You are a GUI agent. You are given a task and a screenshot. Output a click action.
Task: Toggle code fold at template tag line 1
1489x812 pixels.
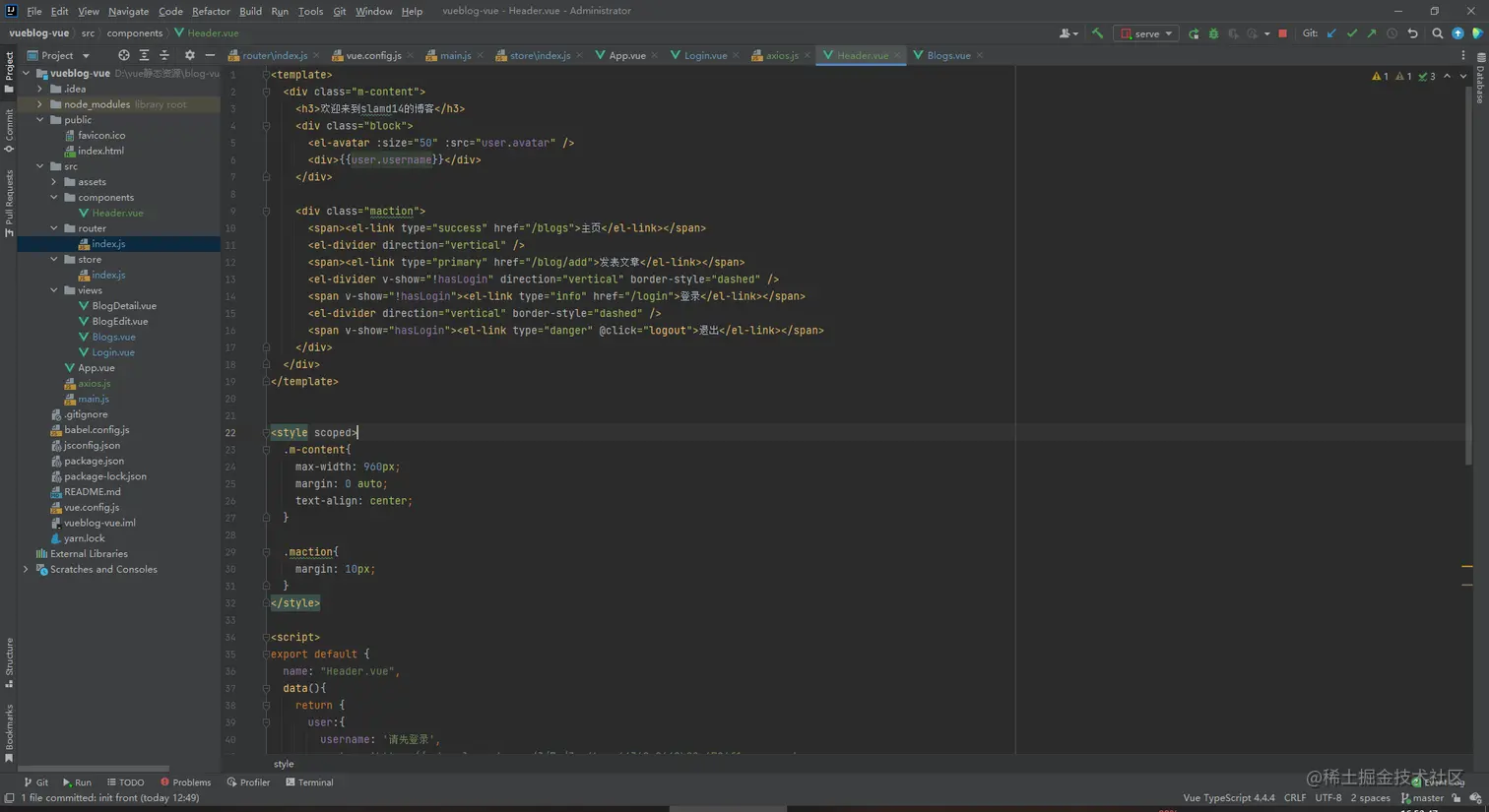[x=266, y=75]
